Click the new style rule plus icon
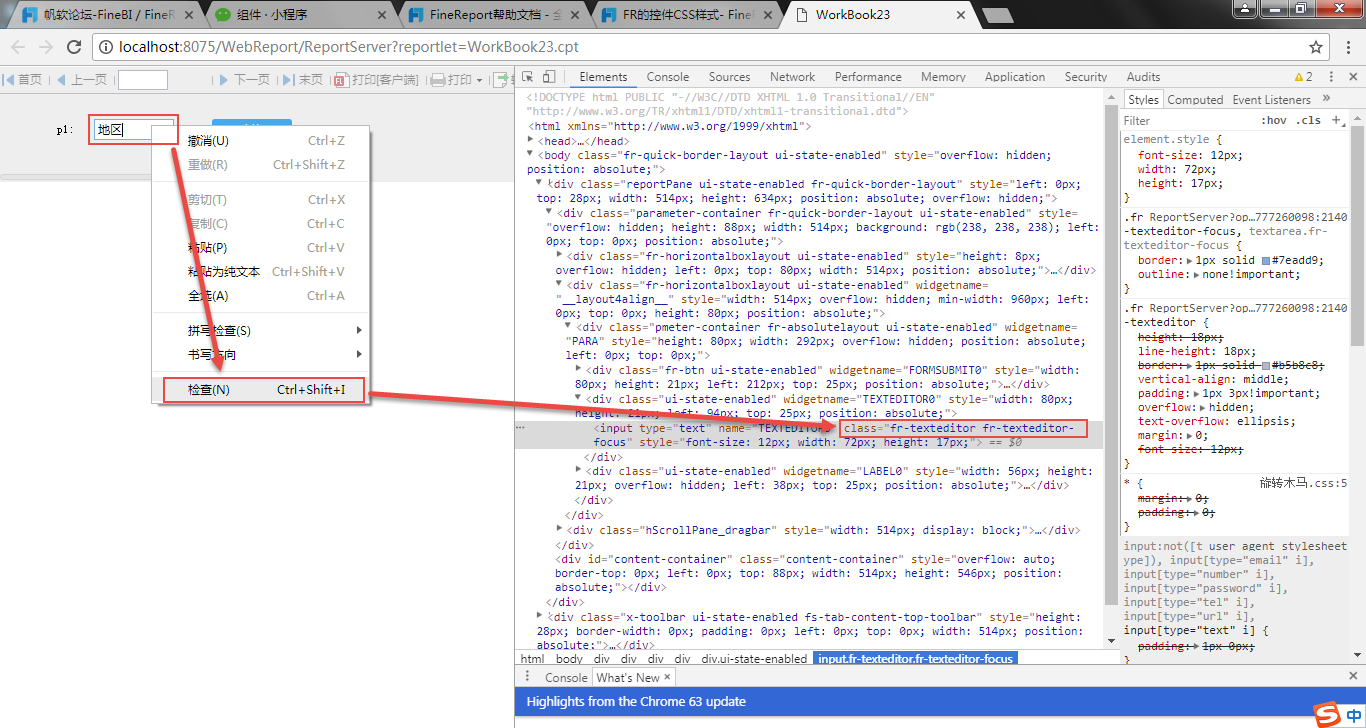 tap(1336, 120)
